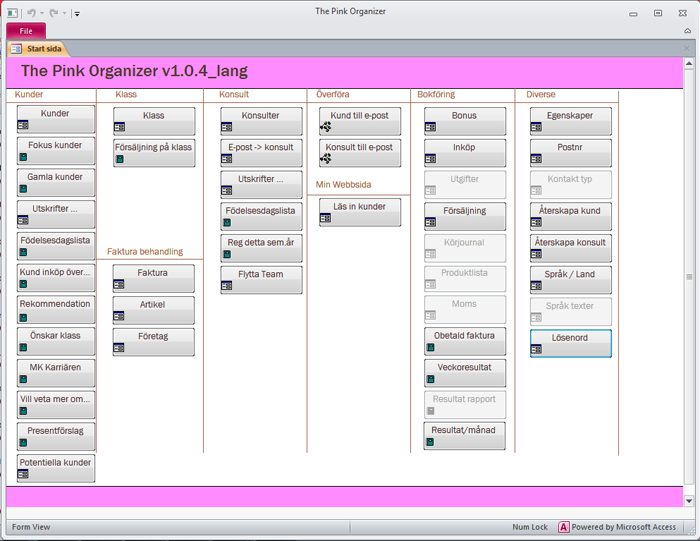Click the Access application icon in title bar
The height and width of the screenshot is (541, 700).
coord(12,13)
